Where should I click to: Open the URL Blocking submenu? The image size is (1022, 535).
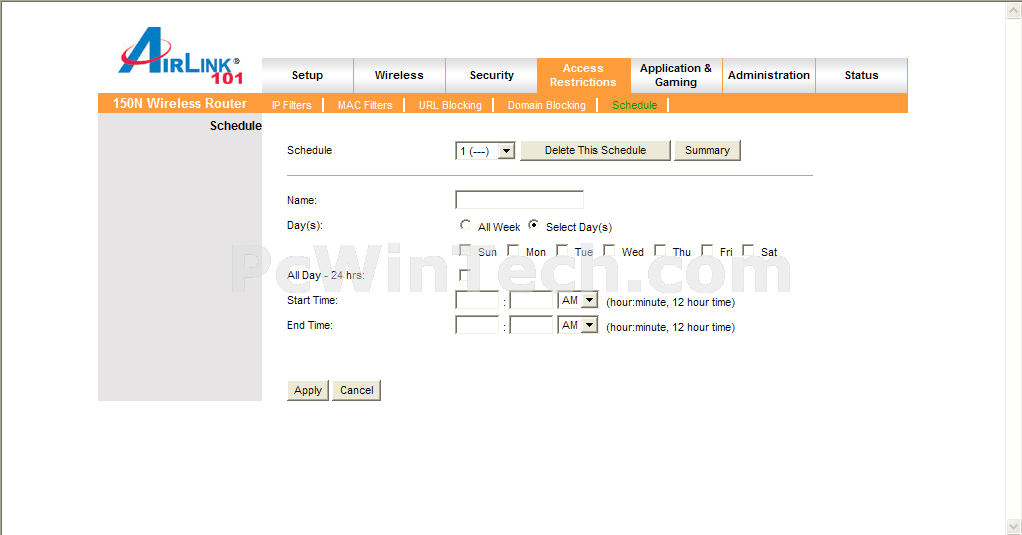(x=450, y=105)
